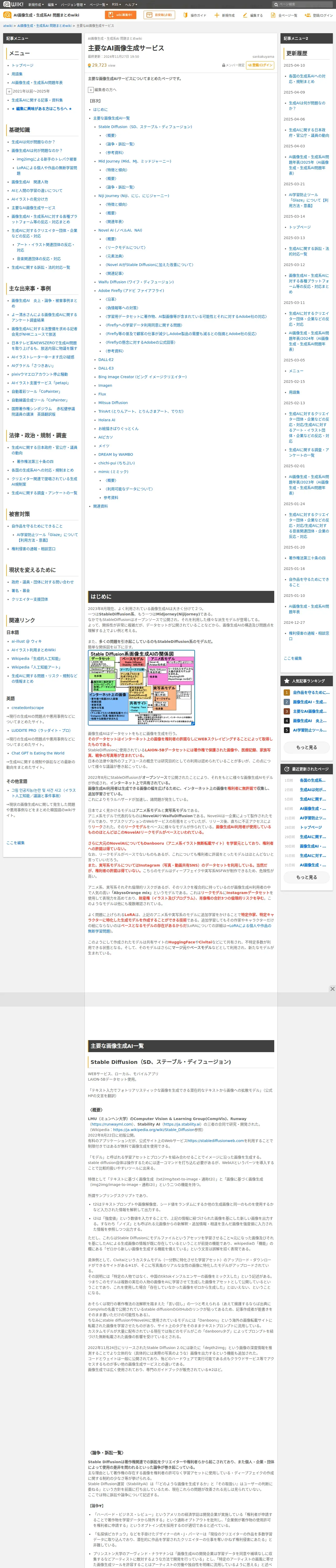Viewport: 336px width, 1568px height.
Task: Open the Stable Diffusion relationship diagram image
Action: 142,688
